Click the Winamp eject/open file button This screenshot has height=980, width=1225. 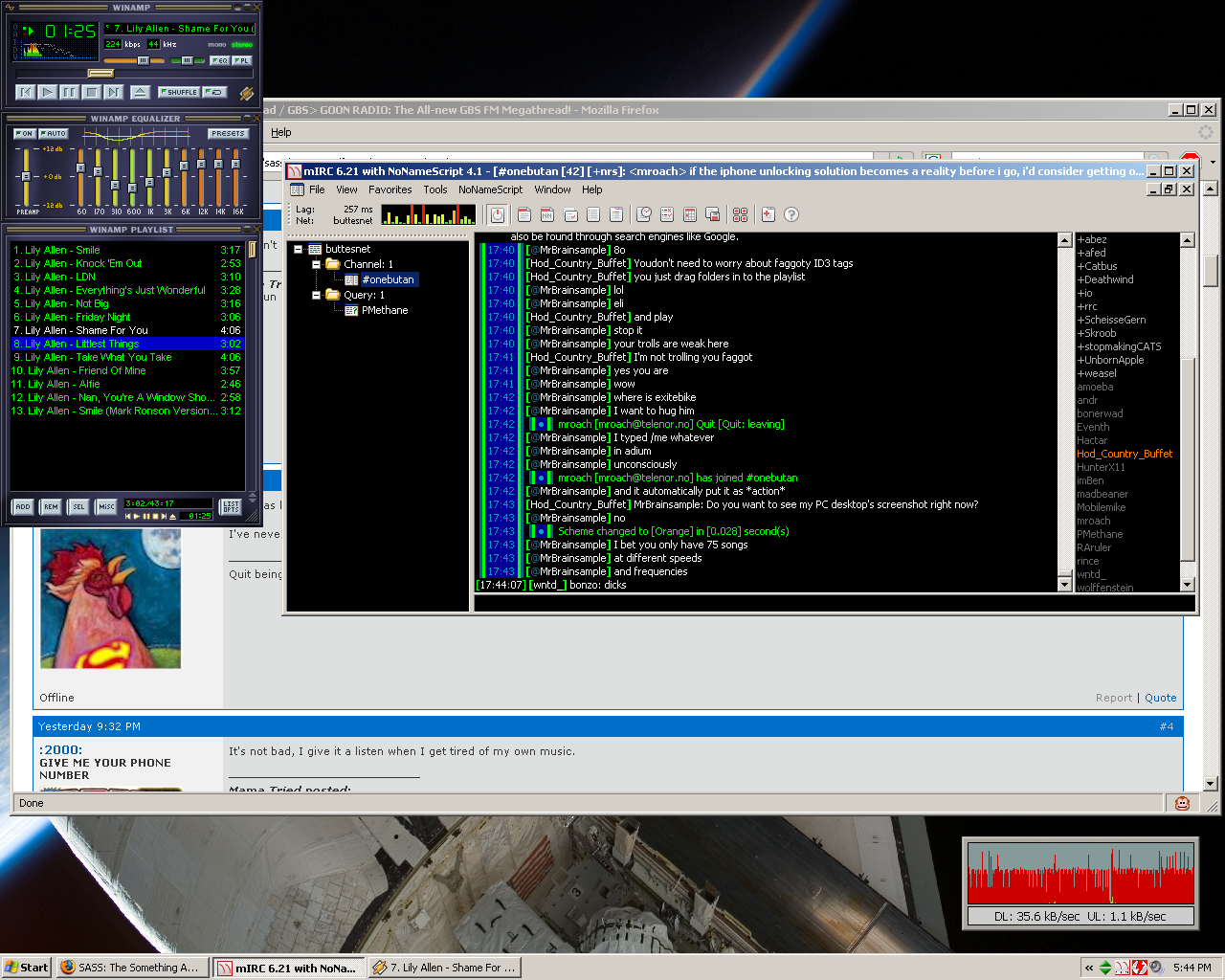point(140,92)
